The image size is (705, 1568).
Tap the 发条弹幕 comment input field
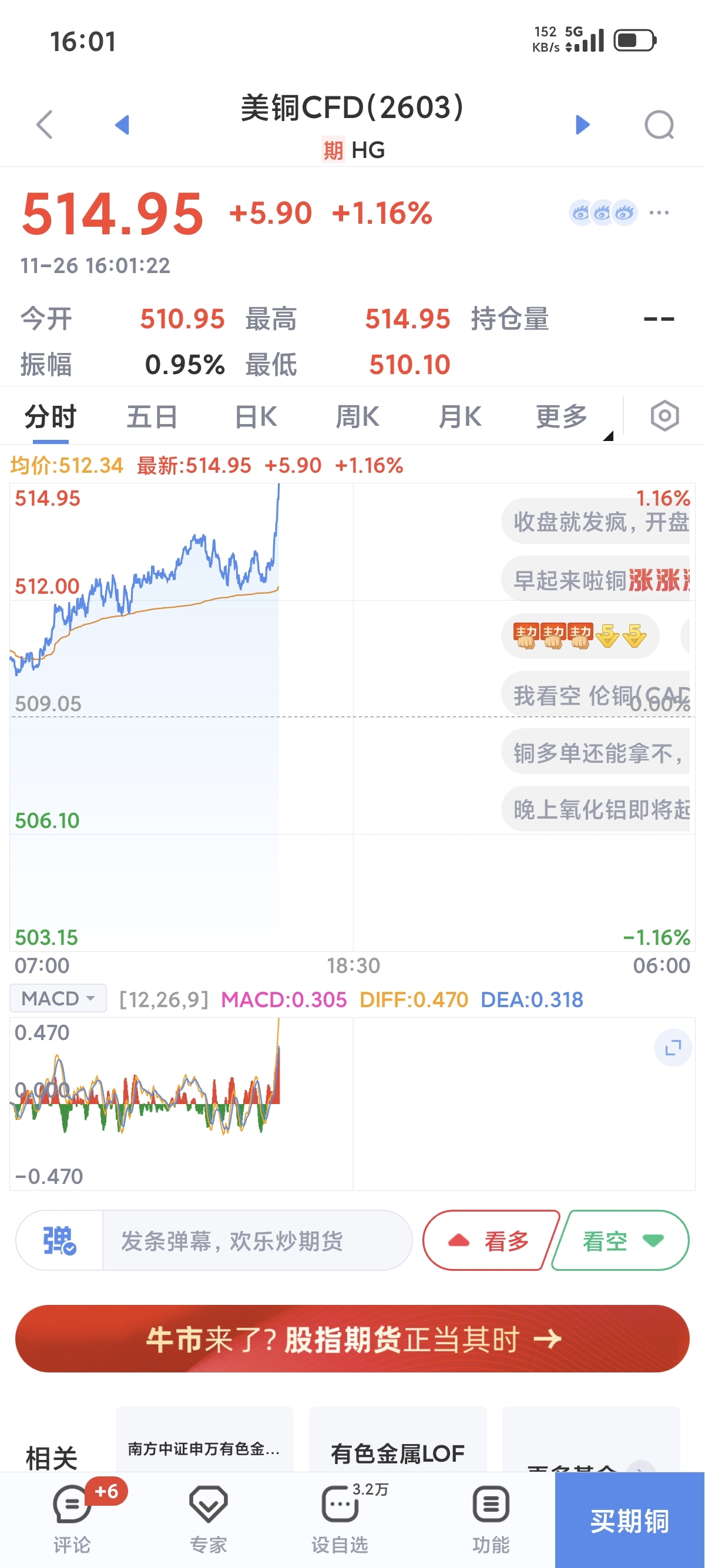click(x=256, y=1240)
